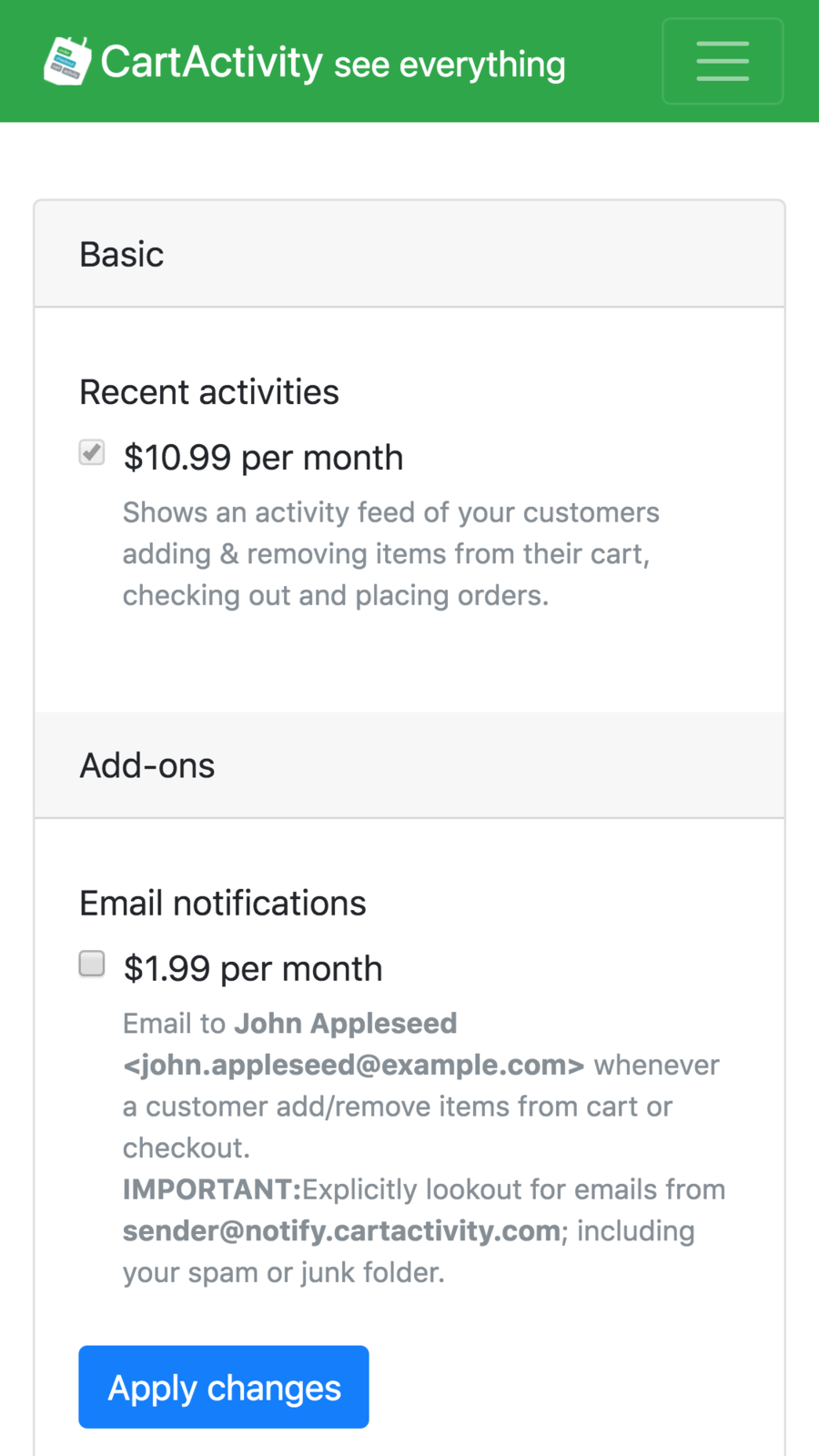
Task: Click the Recent activities heading
Action: pos(209,392)
